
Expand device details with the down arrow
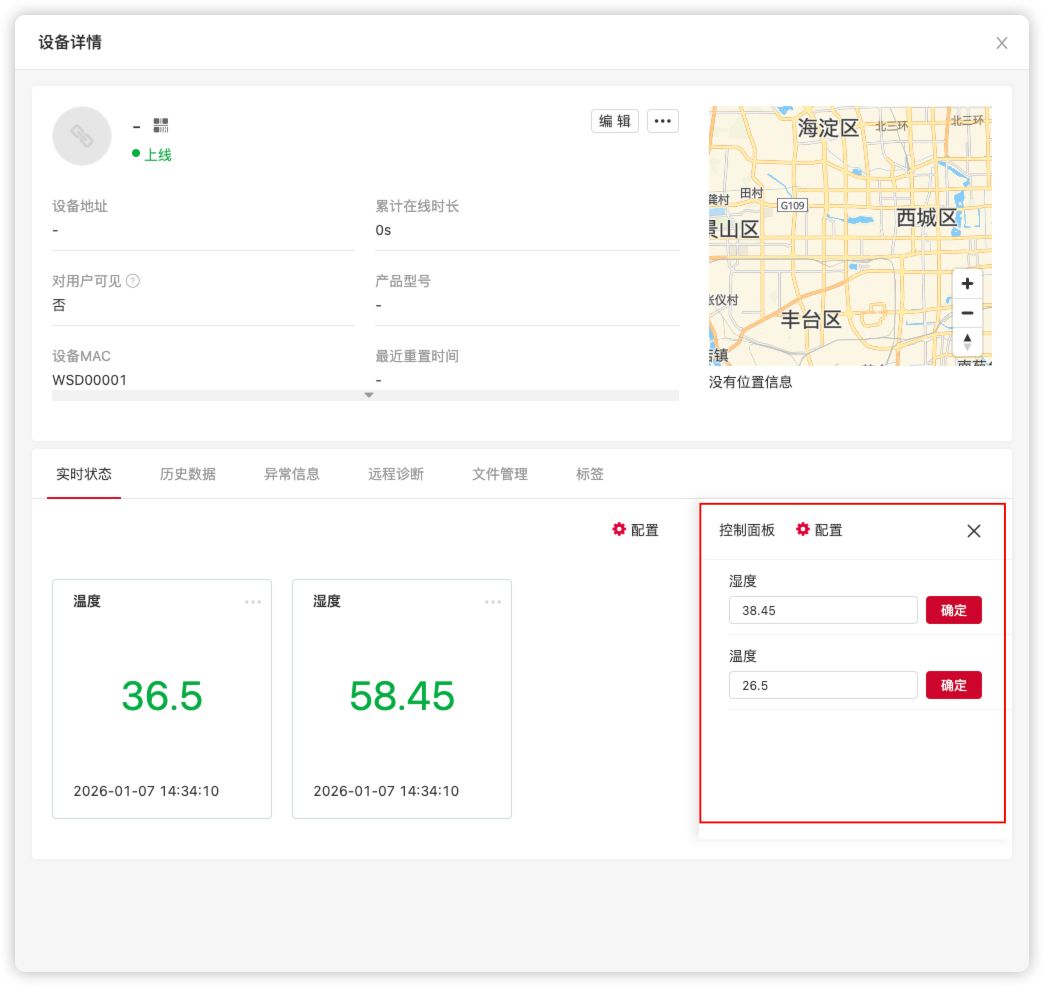point(369,394)
